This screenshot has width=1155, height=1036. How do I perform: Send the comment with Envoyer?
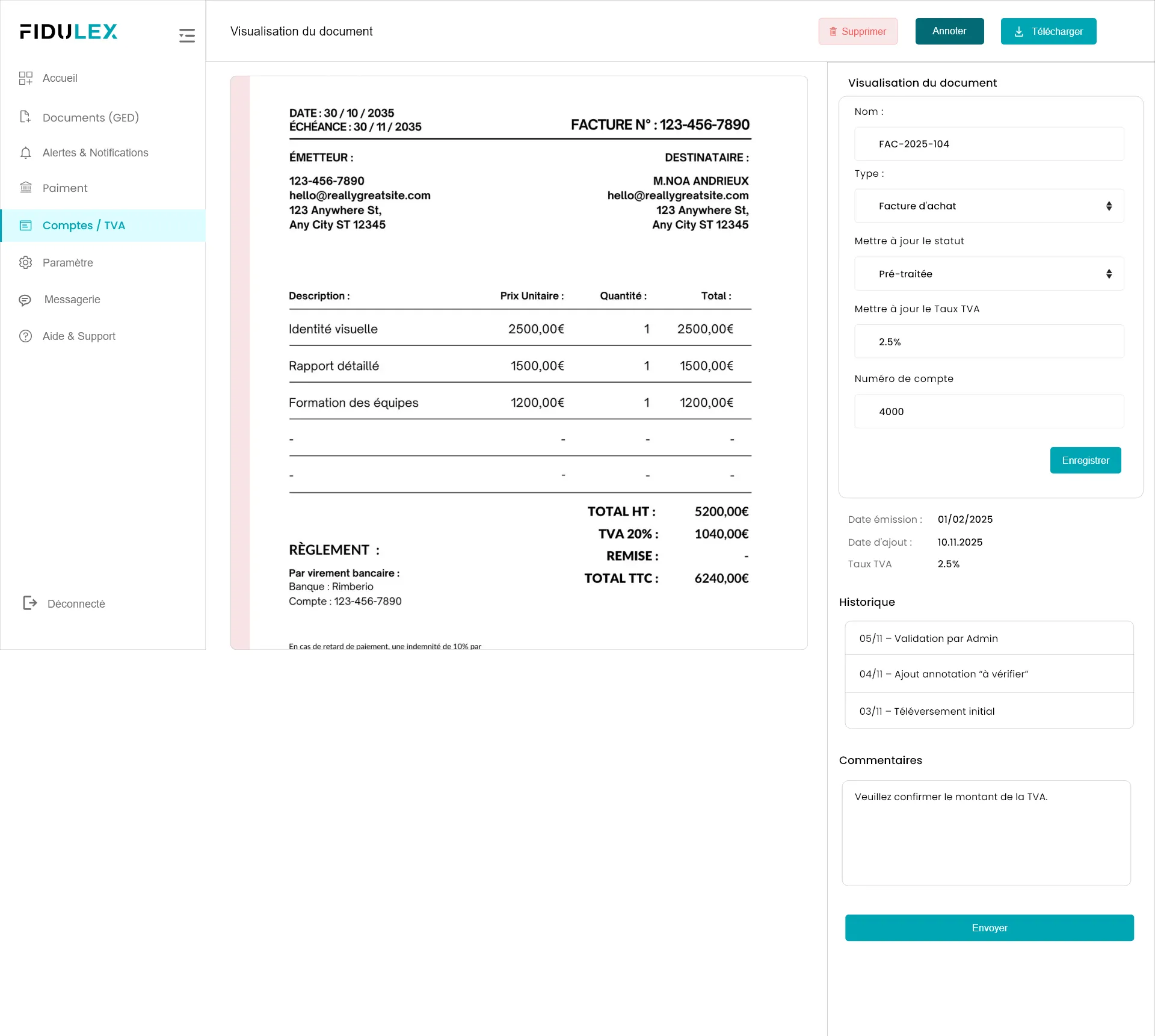point(989,928)
